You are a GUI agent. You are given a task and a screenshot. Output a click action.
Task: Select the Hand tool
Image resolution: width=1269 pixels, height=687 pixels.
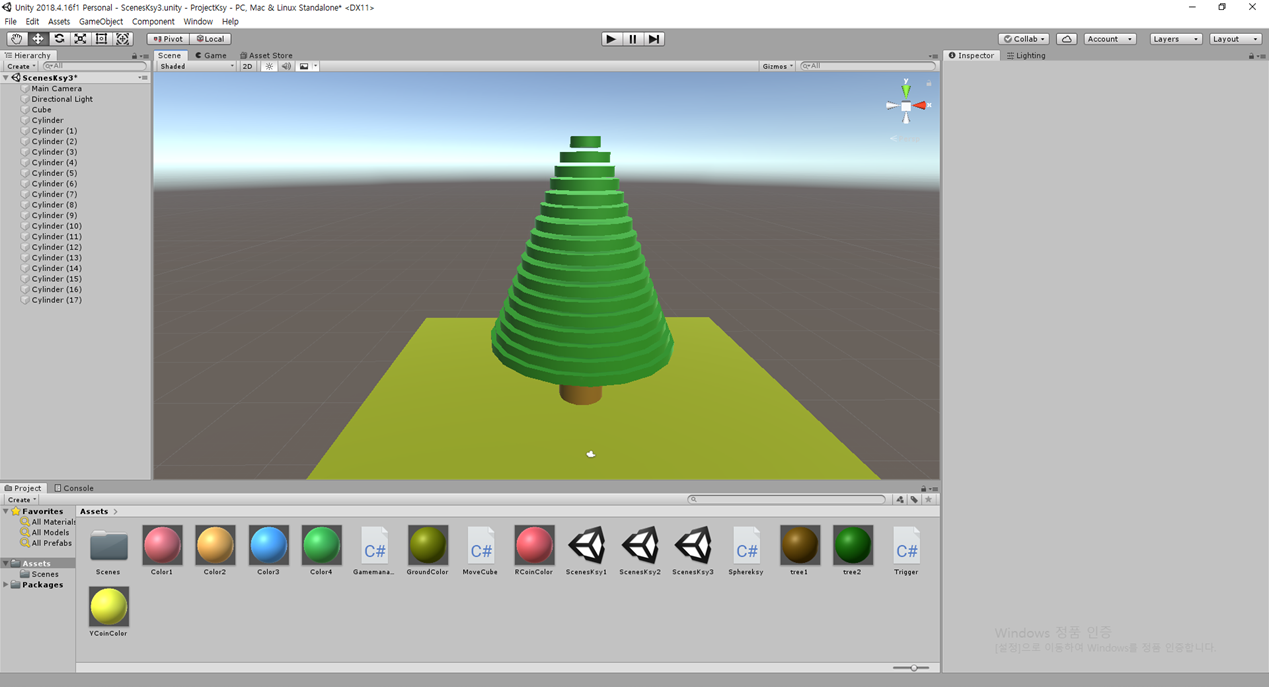(x=17, y=39)
